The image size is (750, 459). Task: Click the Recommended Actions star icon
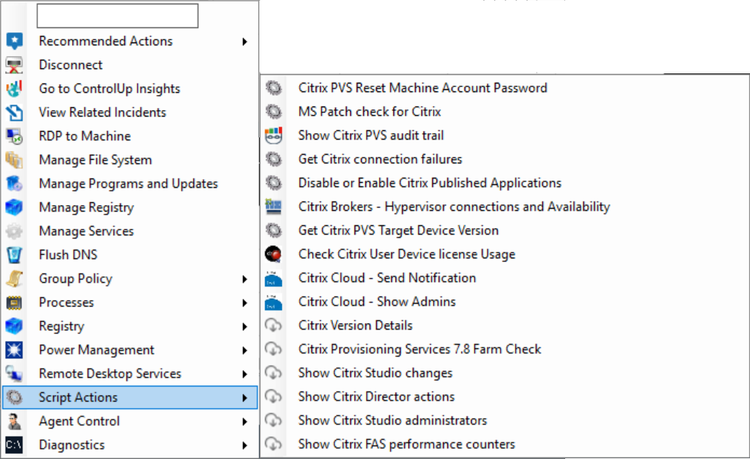(14, 41)
